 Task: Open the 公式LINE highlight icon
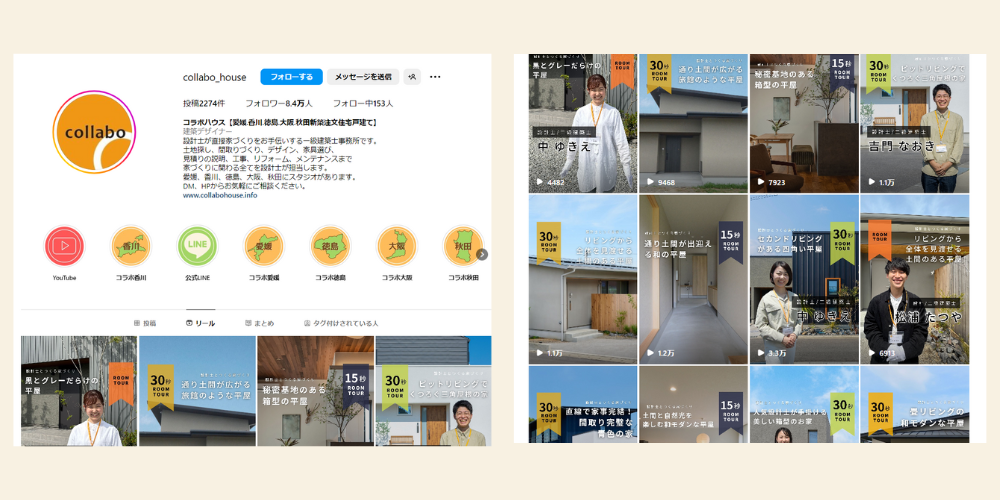point(197,246)
